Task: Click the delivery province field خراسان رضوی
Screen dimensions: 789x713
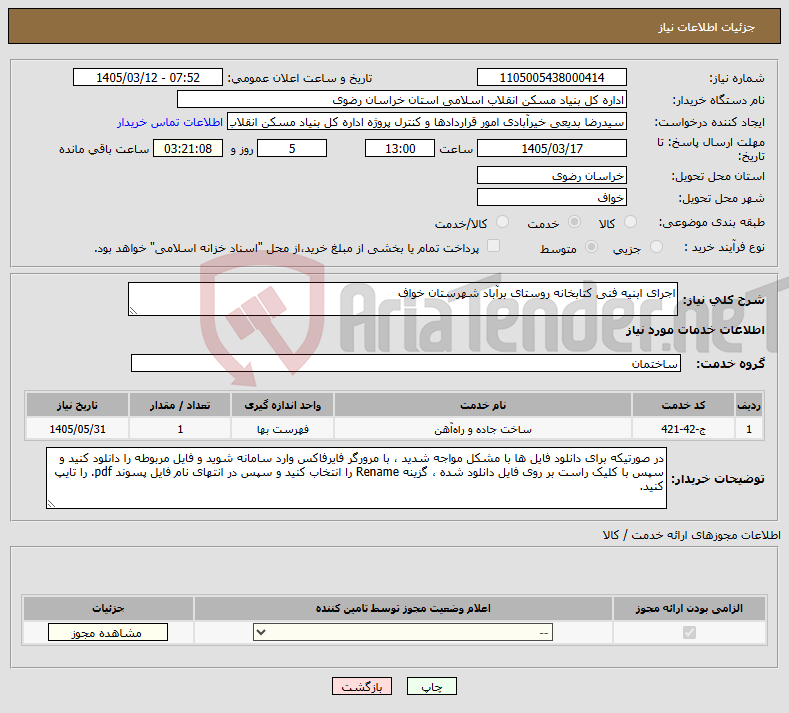Action: click(551, 175)
